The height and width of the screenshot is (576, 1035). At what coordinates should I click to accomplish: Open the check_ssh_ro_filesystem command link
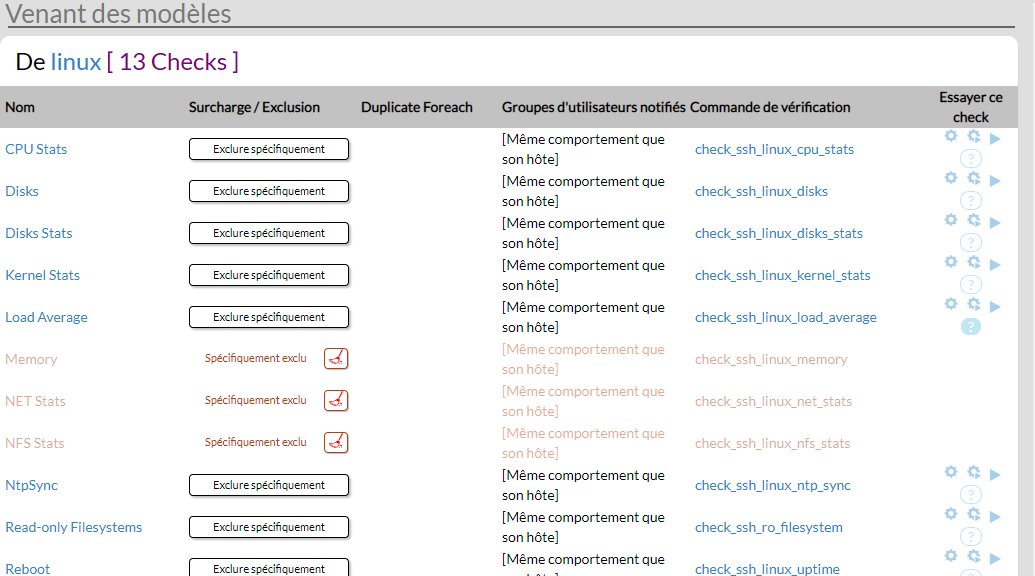tap(768, 527)
